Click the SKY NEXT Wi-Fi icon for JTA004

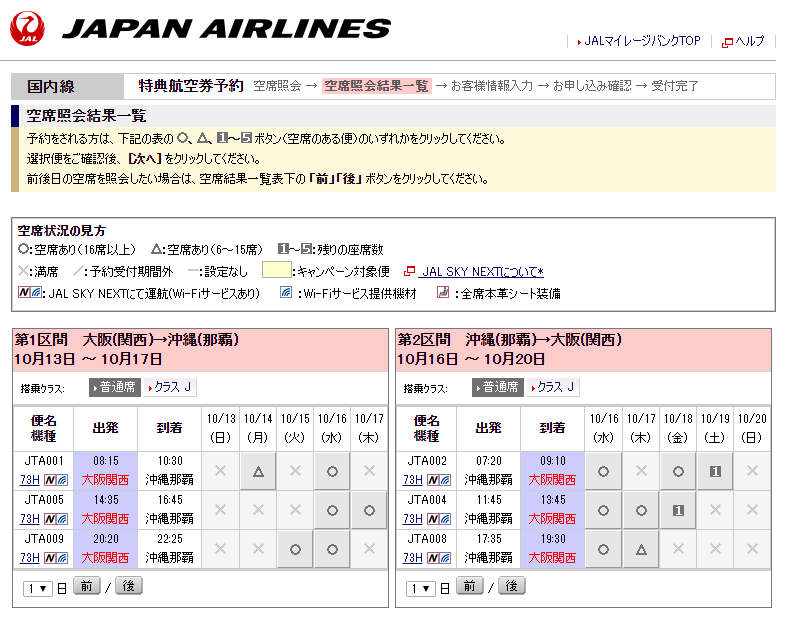coord(439,519)
